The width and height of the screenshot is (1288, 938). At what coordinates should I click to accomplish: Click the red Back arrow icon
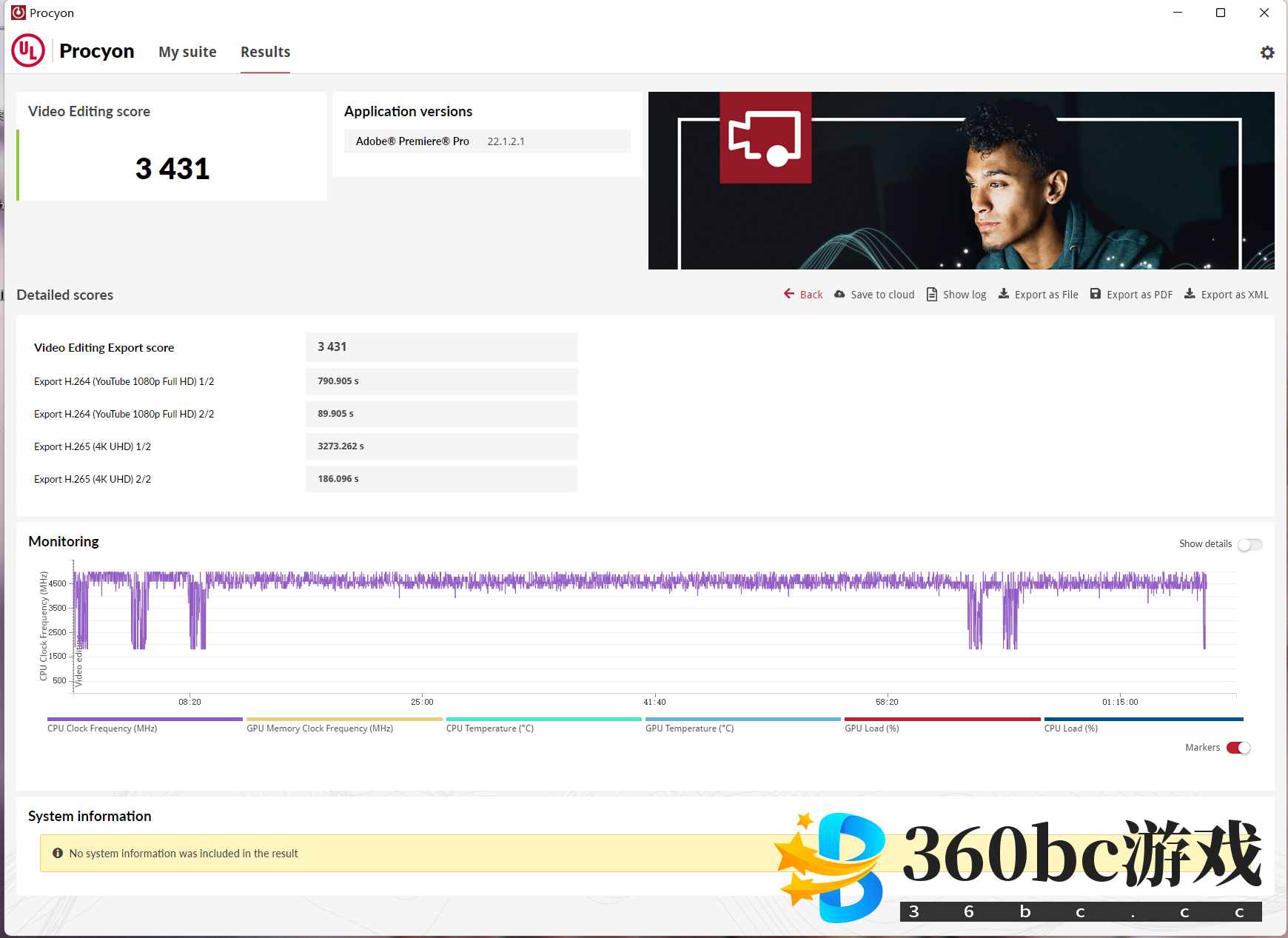pos(789,294)
